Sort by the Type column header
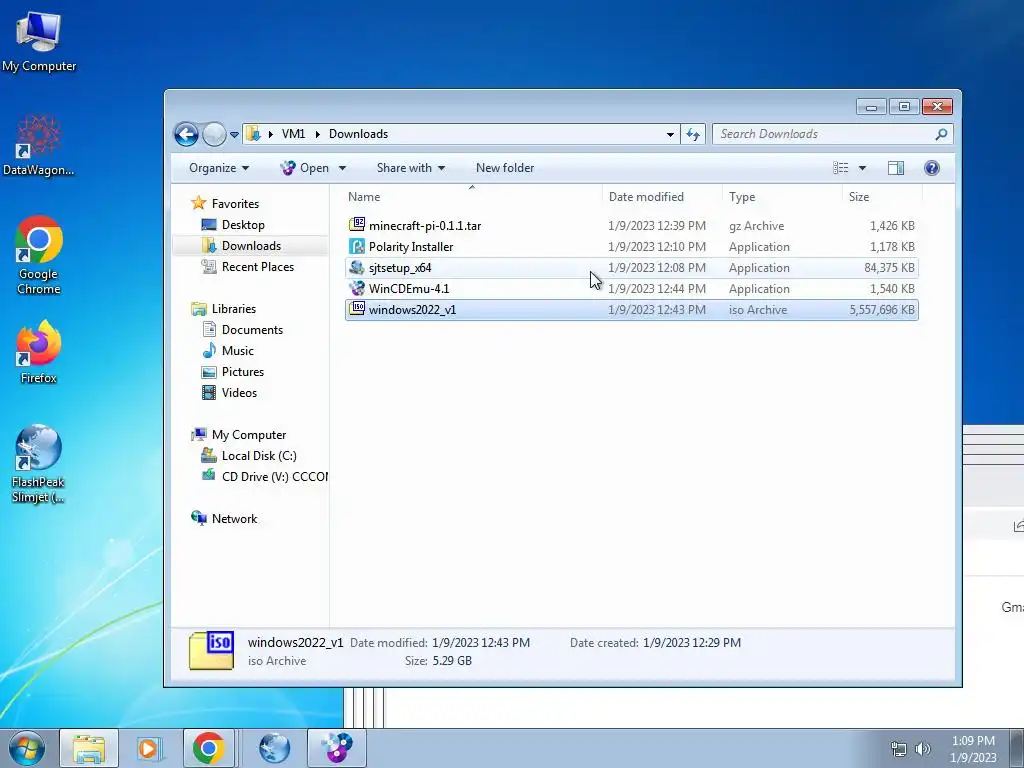The width and height of the screenshot is (1024, 768). (x=782, y=197)
